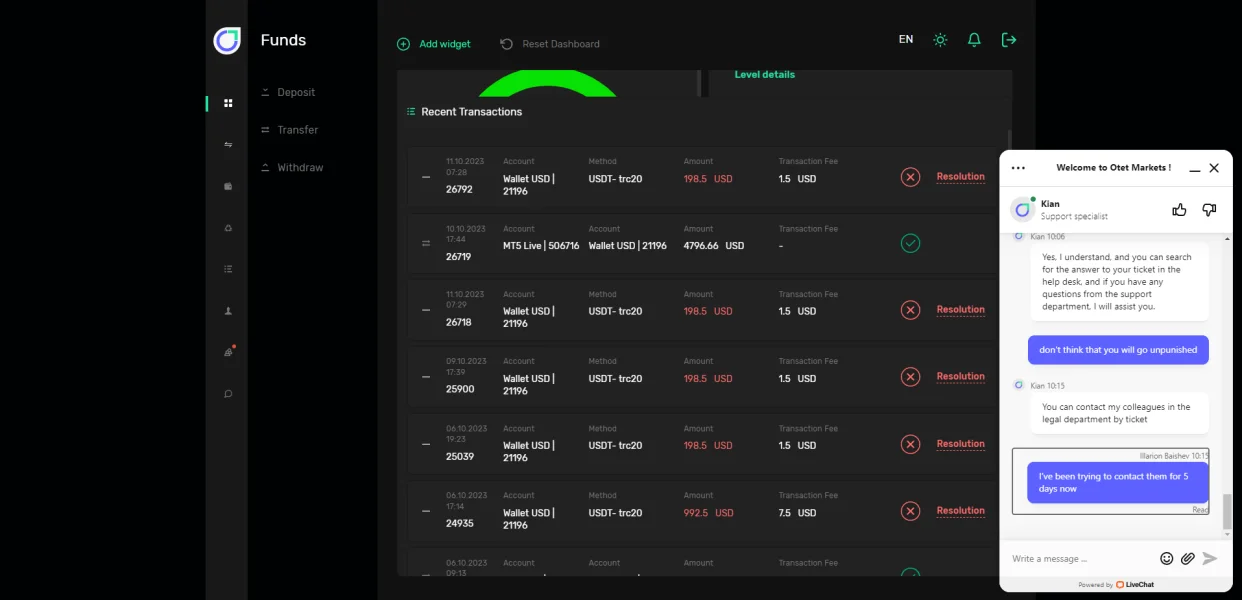Click the success checkmark for transaction 26719
Viewport: 1242px width, 600px height.
tap(910, 243)
